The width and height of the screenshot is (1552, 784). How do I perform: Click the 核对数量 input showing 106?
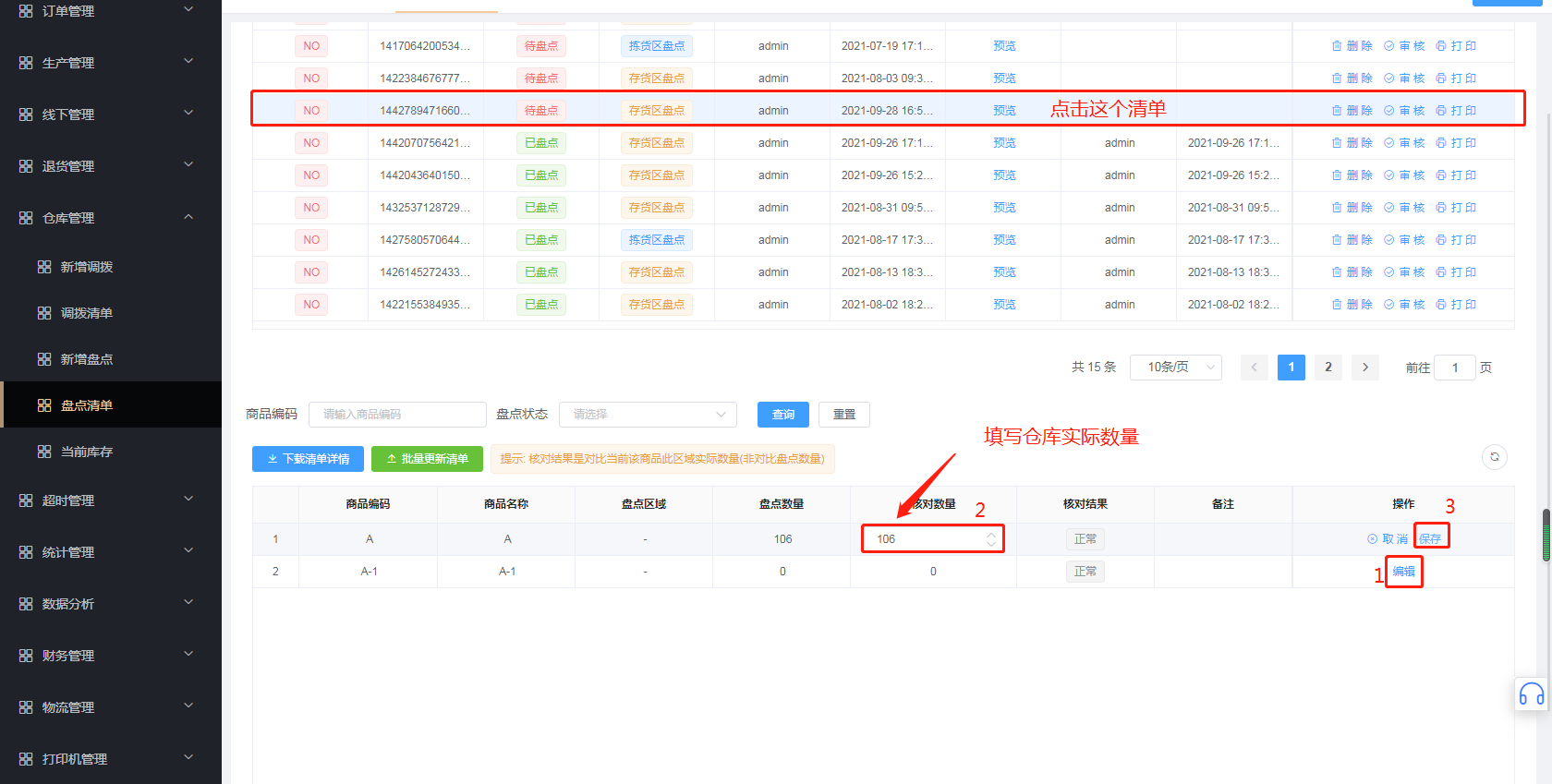932,539
